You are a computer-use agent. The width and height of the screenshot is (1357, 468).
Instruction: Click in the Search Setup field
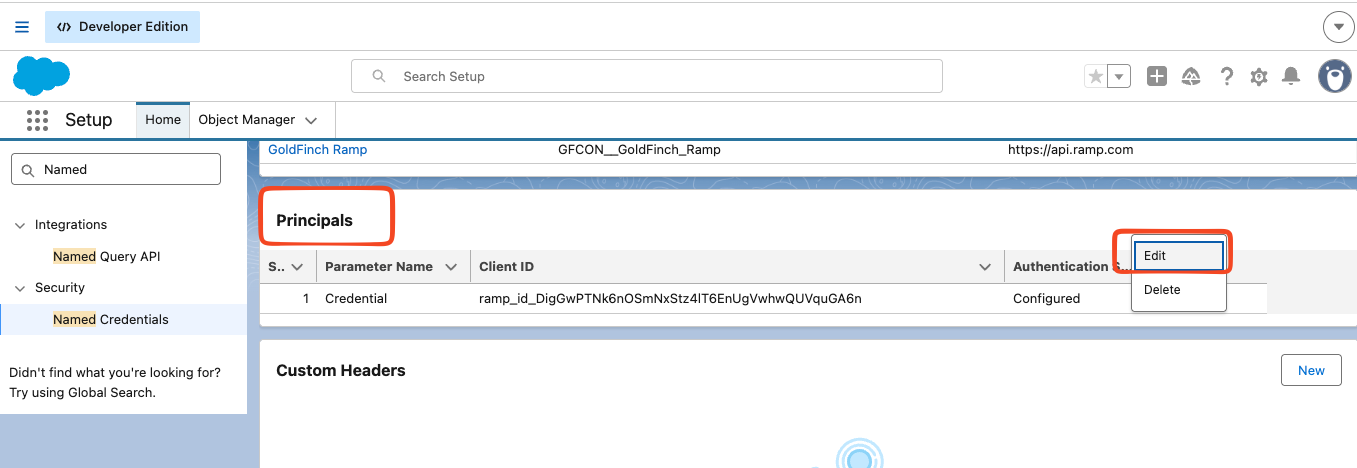click(x=647, y=76)
